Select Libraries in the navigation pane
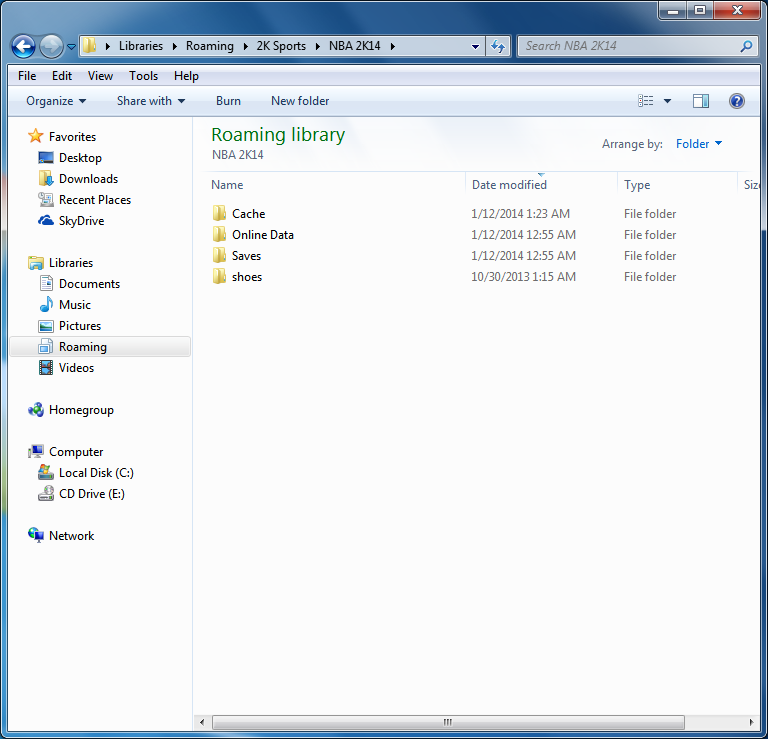Screen dimensions: 768x739 (x=71, y=263)
